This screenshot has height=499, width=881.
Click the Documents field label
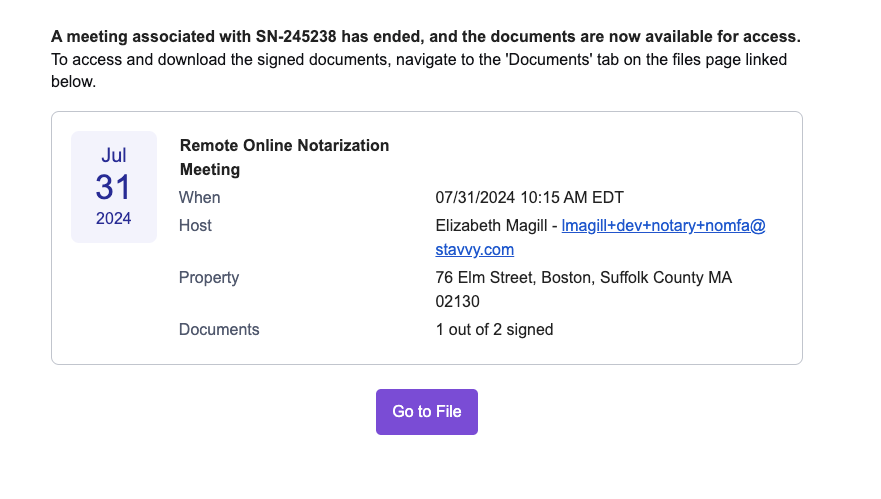point(219,329)
